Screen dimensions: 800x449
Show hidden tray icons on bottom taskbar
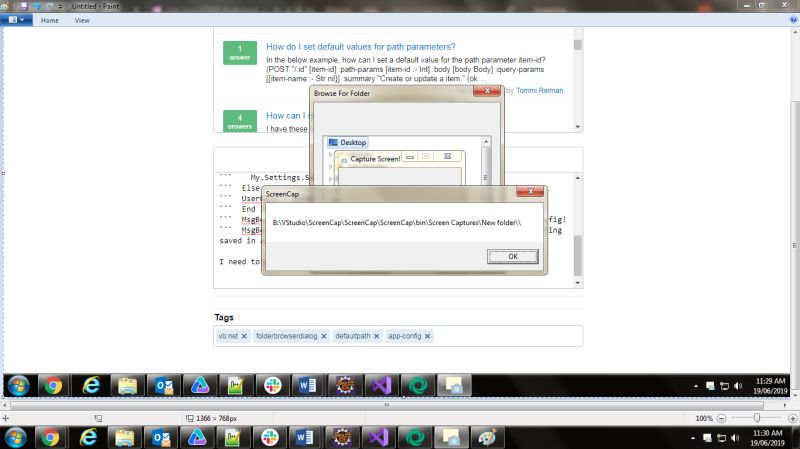(x=693, y=438)
